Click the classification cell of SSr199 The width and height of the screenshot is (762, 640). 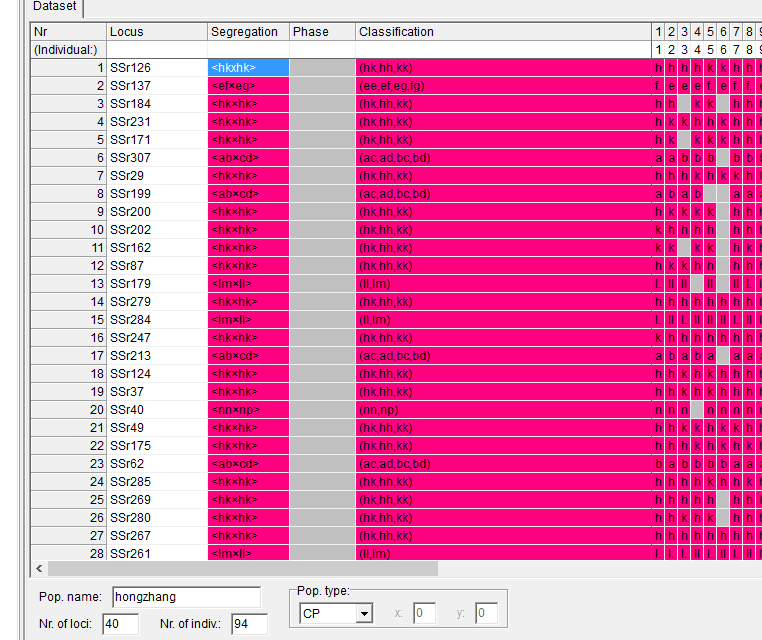[503, 193]
